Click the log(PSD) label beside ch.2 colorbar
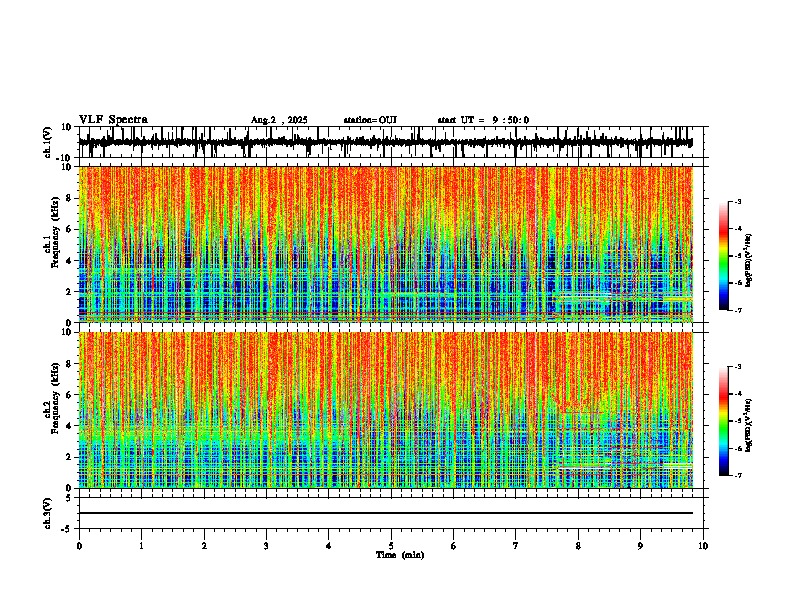The width and height of the screenshot is (792, 612). tap(748, 425)
